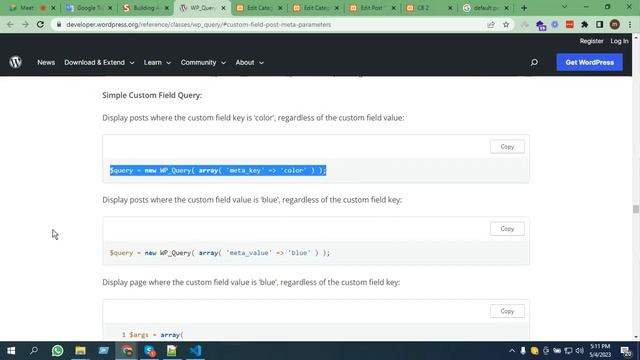
Task: Expand the Community menu
Action: [x=203, y=62]
